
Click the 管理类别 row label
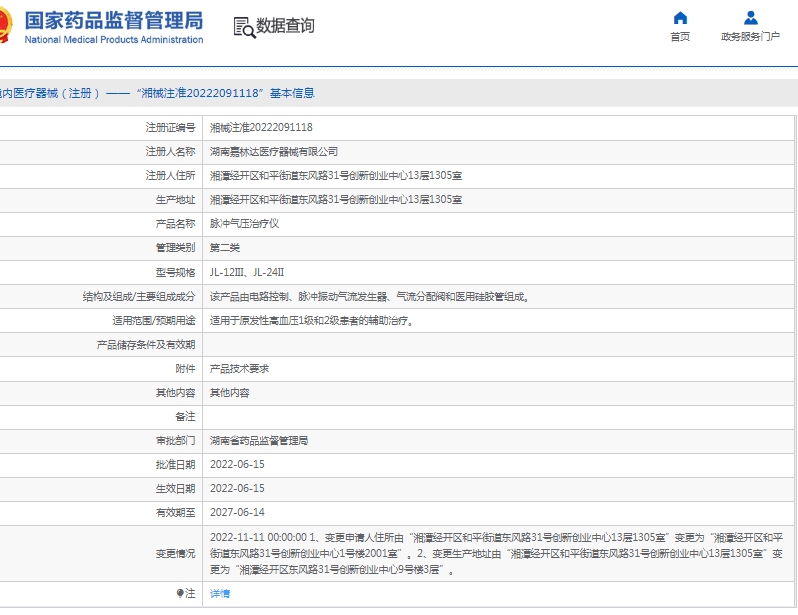click(176, 248)
